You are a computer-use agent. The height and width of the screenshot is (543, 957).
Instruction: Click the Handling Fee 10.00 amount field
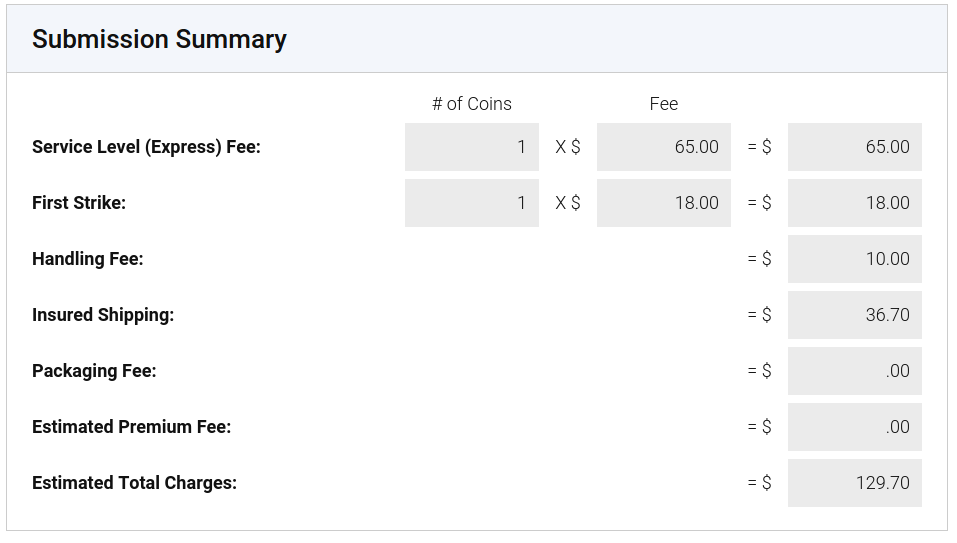pos(854,259)
